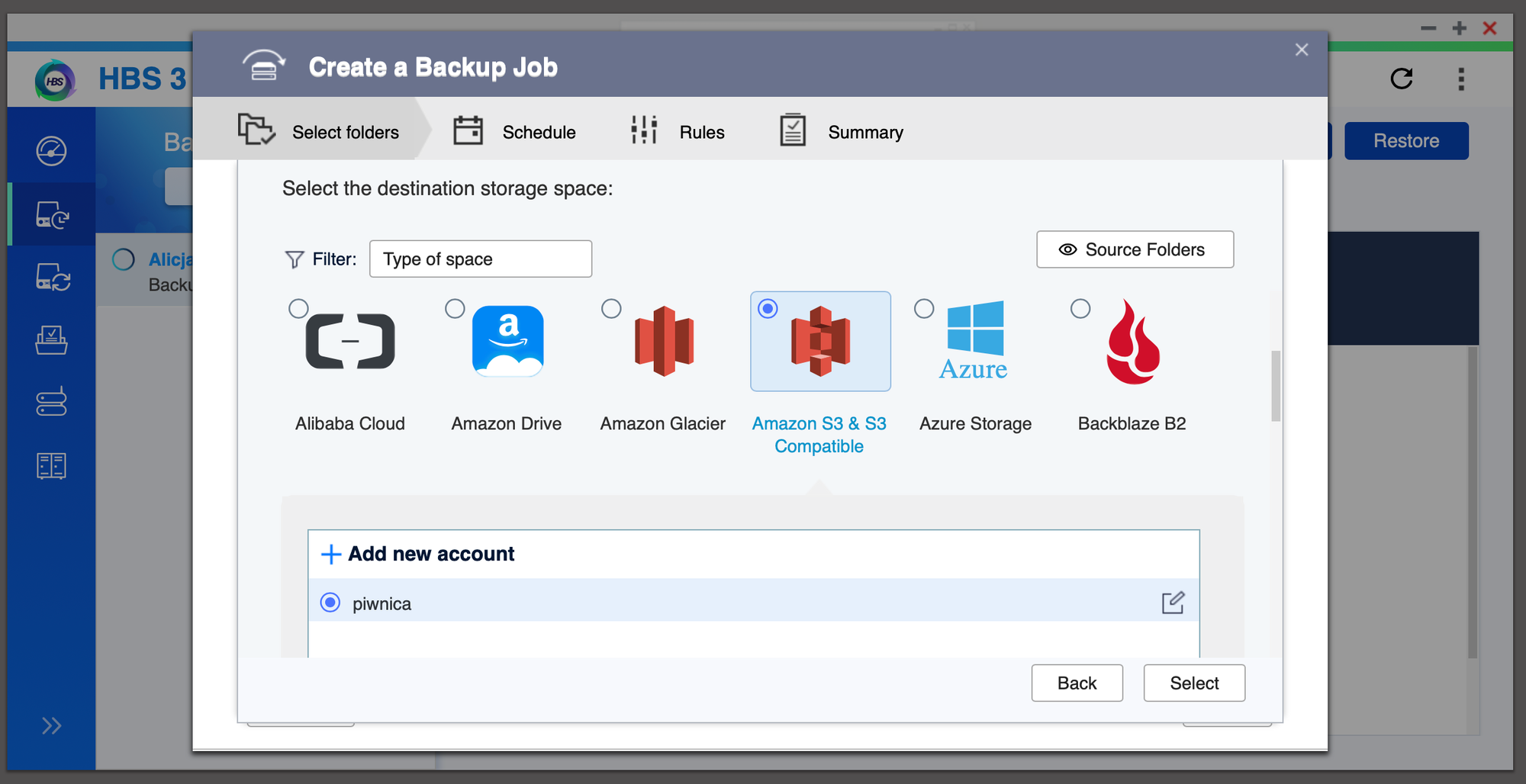Click the Back button
Viewport: 1526px width, 784px height.
click(x=1077, y=683)
